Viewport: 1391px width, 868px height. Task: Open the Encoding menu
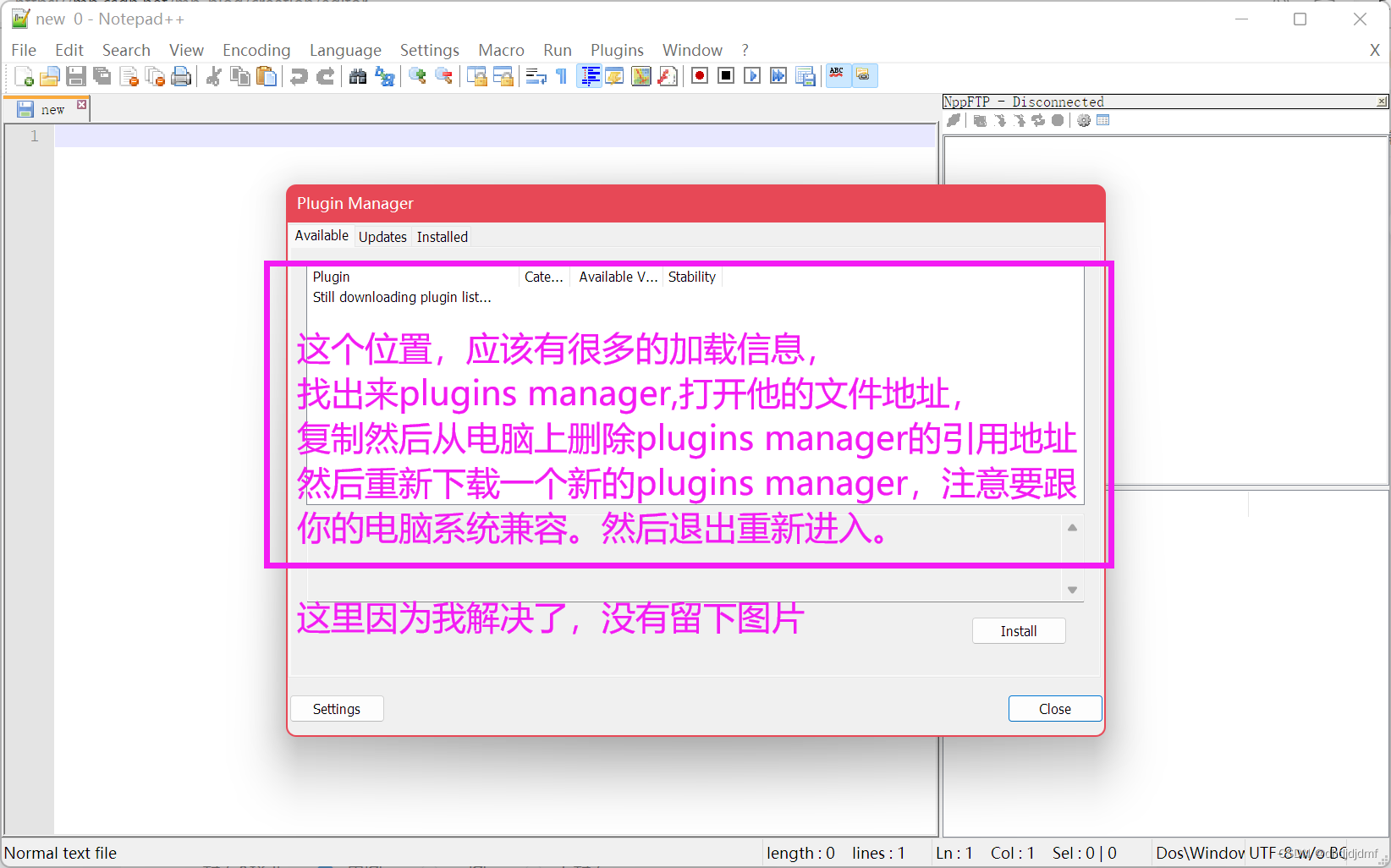click(x=256, y=50)
